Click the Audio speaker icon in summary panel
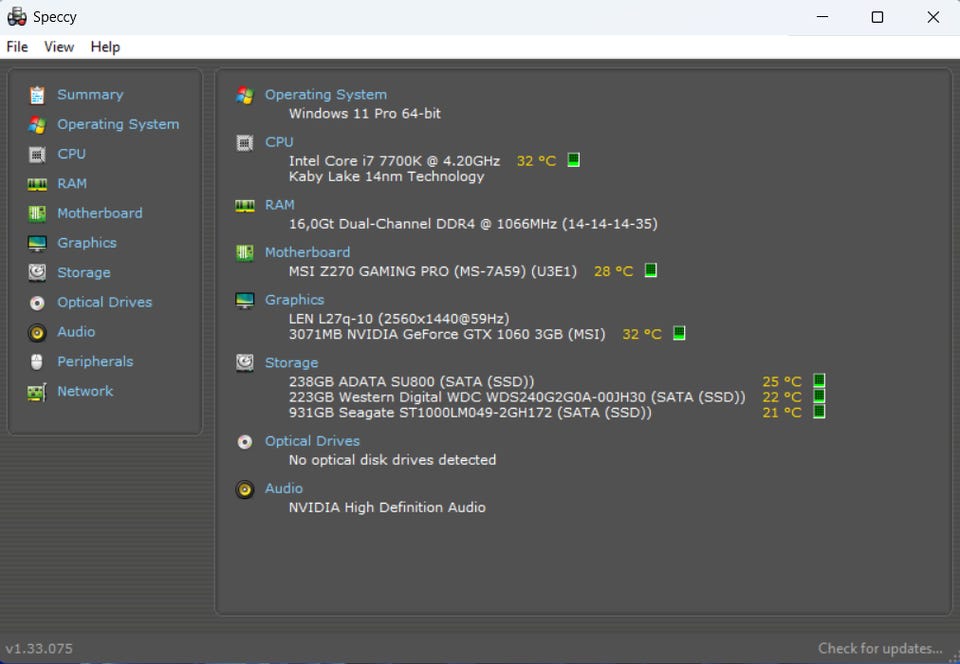Screen dimensions: 960x664 (245, 489)
